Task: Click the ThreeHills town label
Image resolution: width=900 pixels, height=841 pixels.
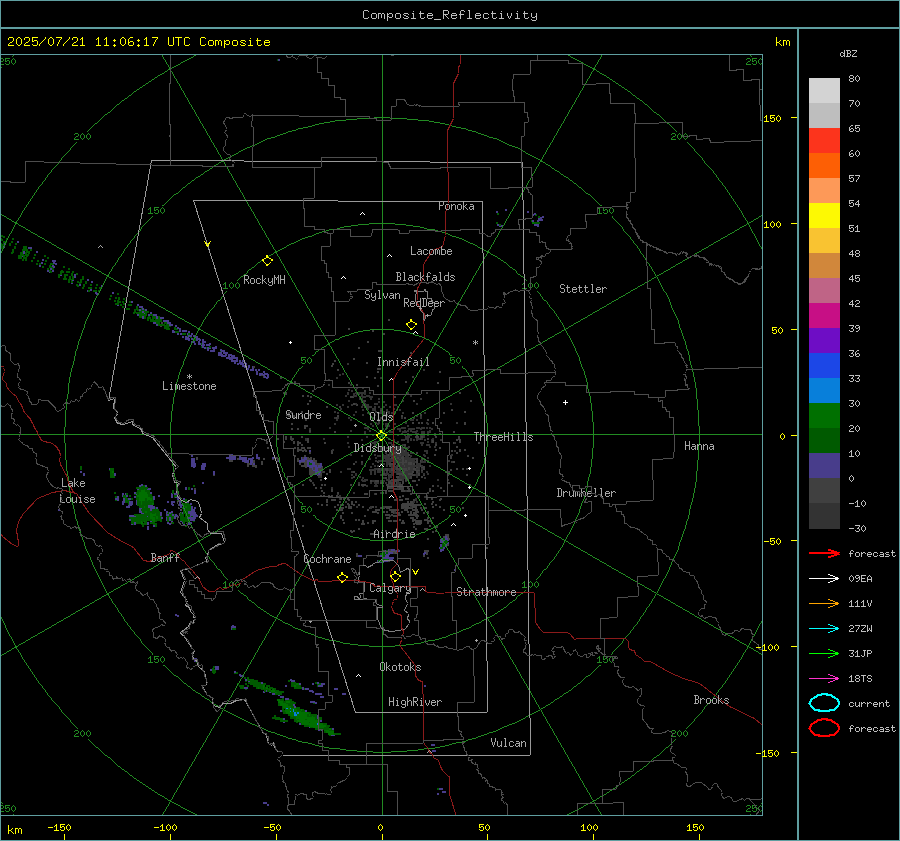Action: click(x=503, y=437)
